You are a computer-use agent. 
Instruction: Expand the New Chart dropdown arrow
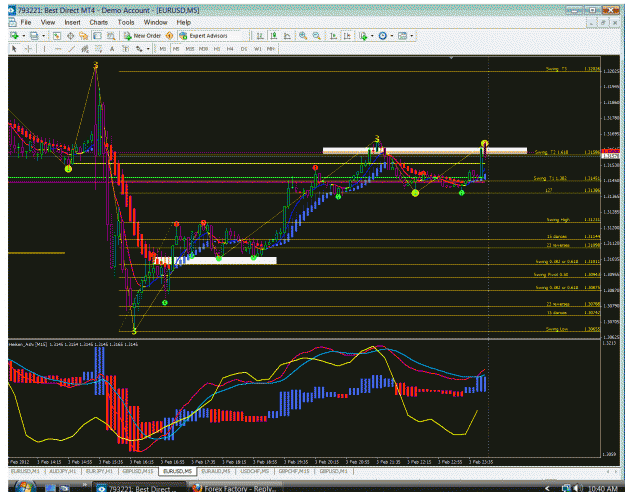pyautogui.click(x=24, y=36)
